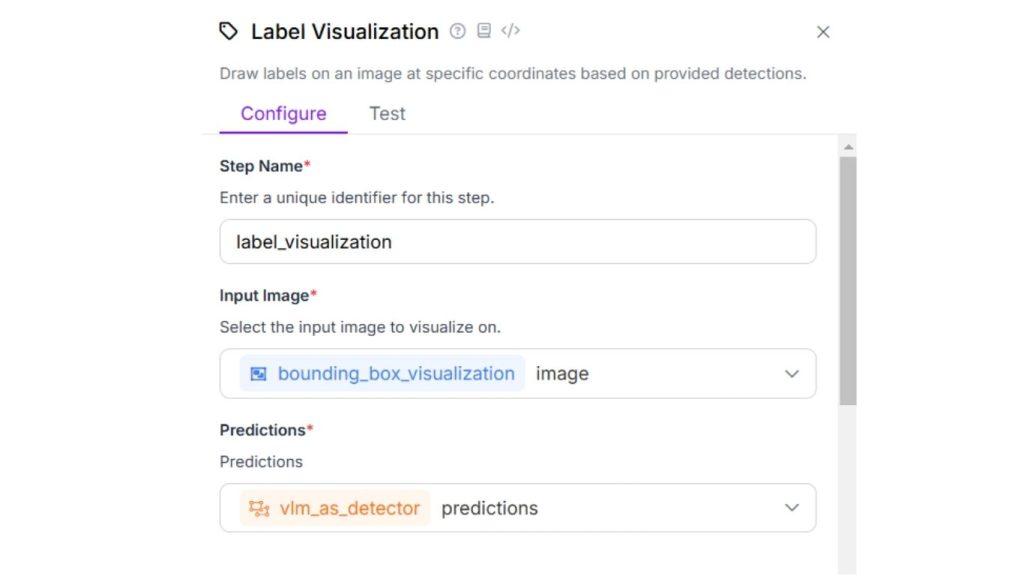Switch to the Test tab
1024x576 pixels.
(387, 113)
